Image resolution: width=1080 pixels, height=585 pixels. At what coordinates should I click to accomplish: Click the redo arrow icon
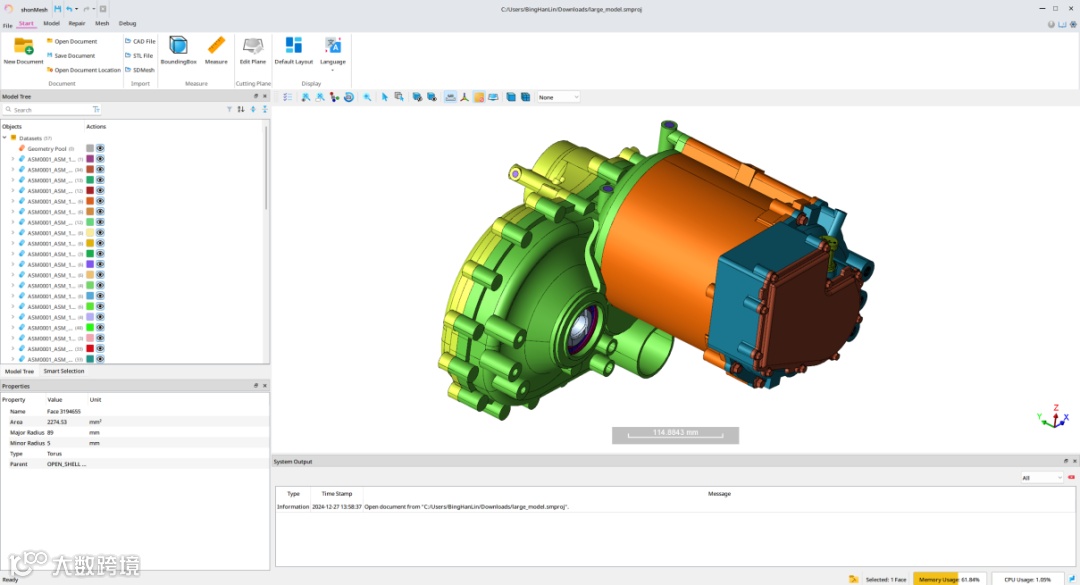pos(86,9)
